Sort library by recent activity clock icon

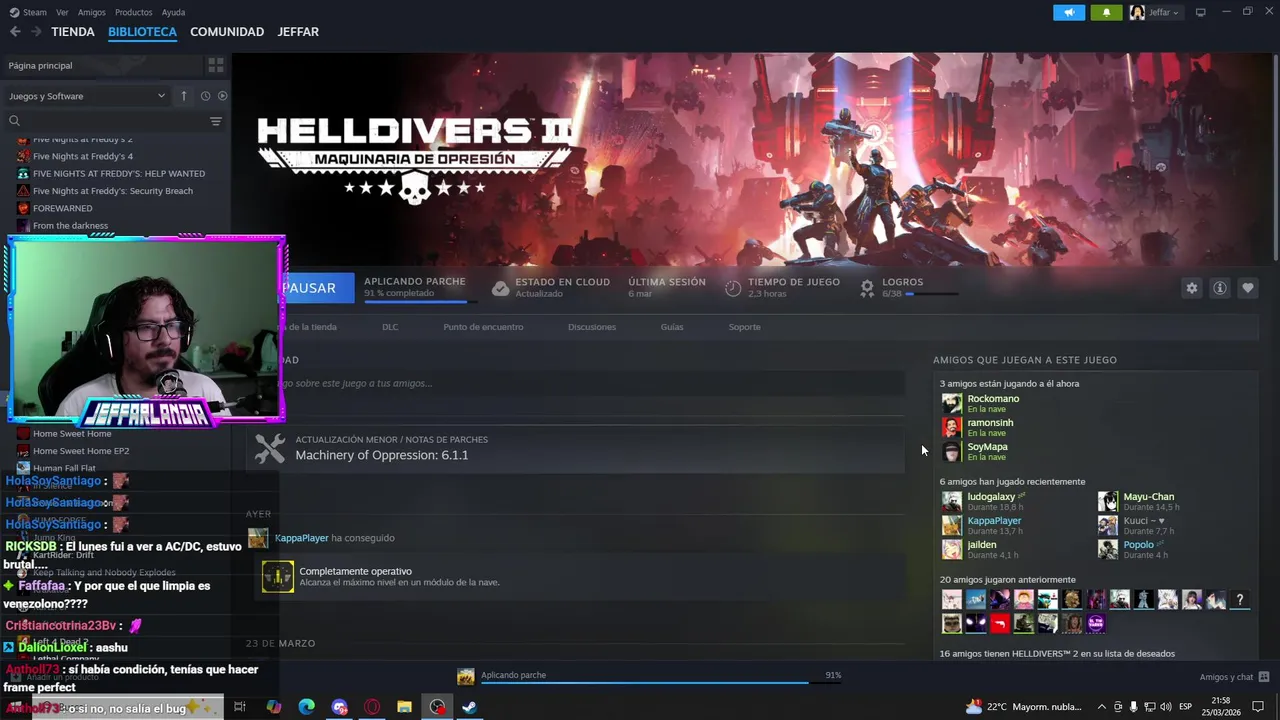click(205, 96)
